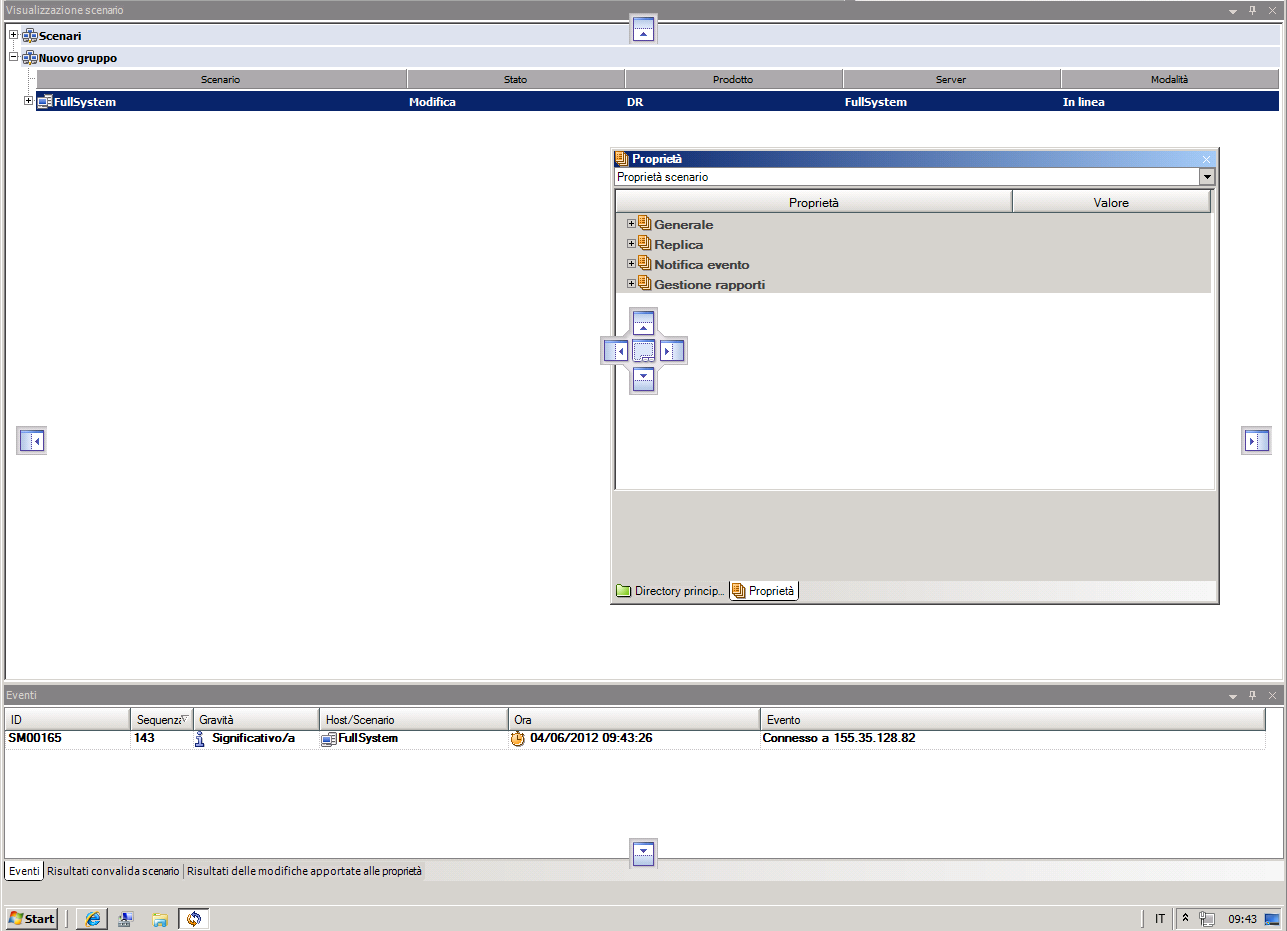Click the Replica properties folder icon
1287x931 pixels.
point(645,244)
